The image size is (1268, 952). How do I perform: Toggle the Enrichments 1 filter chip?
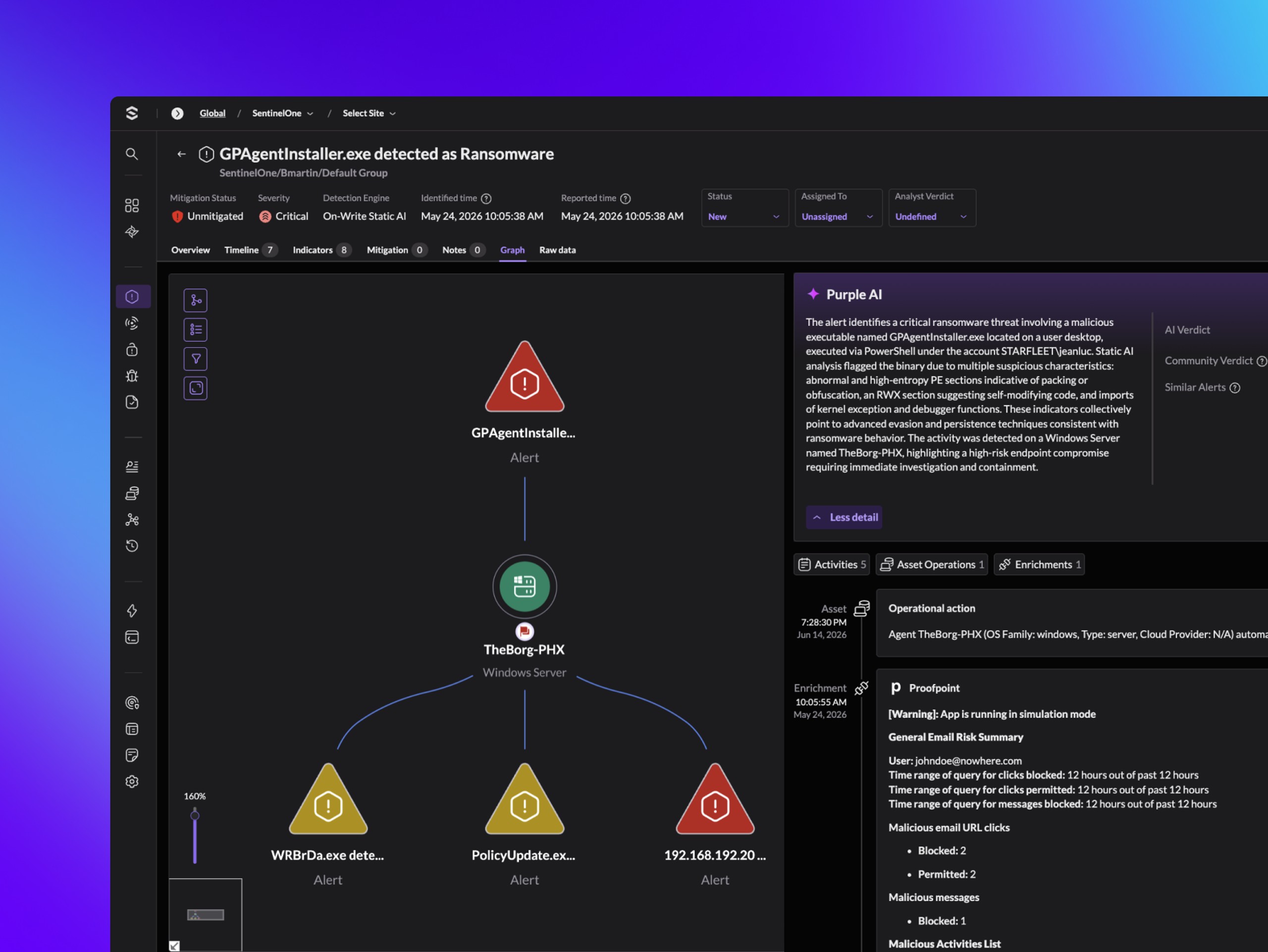(1039, 564)
